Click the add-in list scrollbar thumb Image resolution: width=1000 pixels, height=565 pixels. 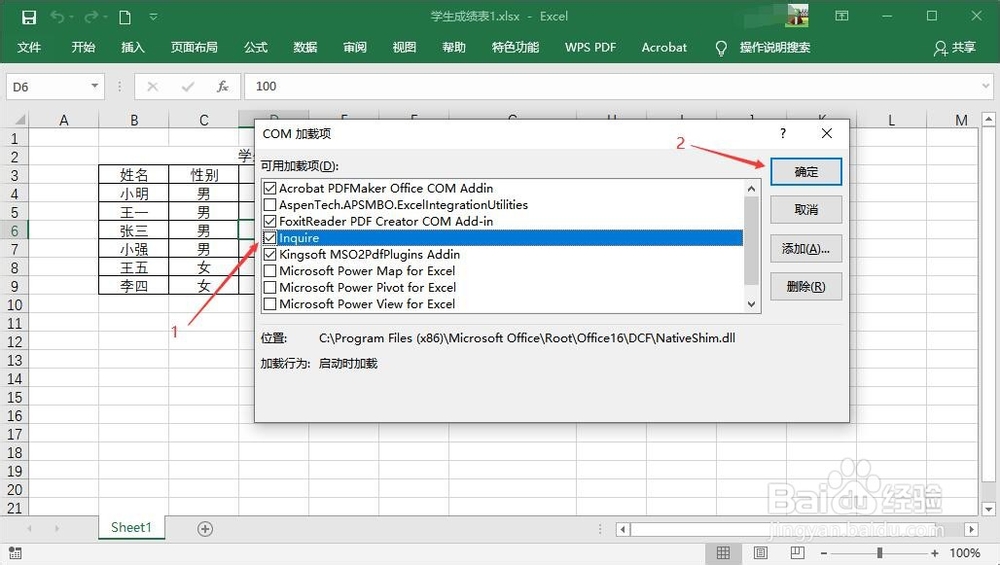click(751, 240)
